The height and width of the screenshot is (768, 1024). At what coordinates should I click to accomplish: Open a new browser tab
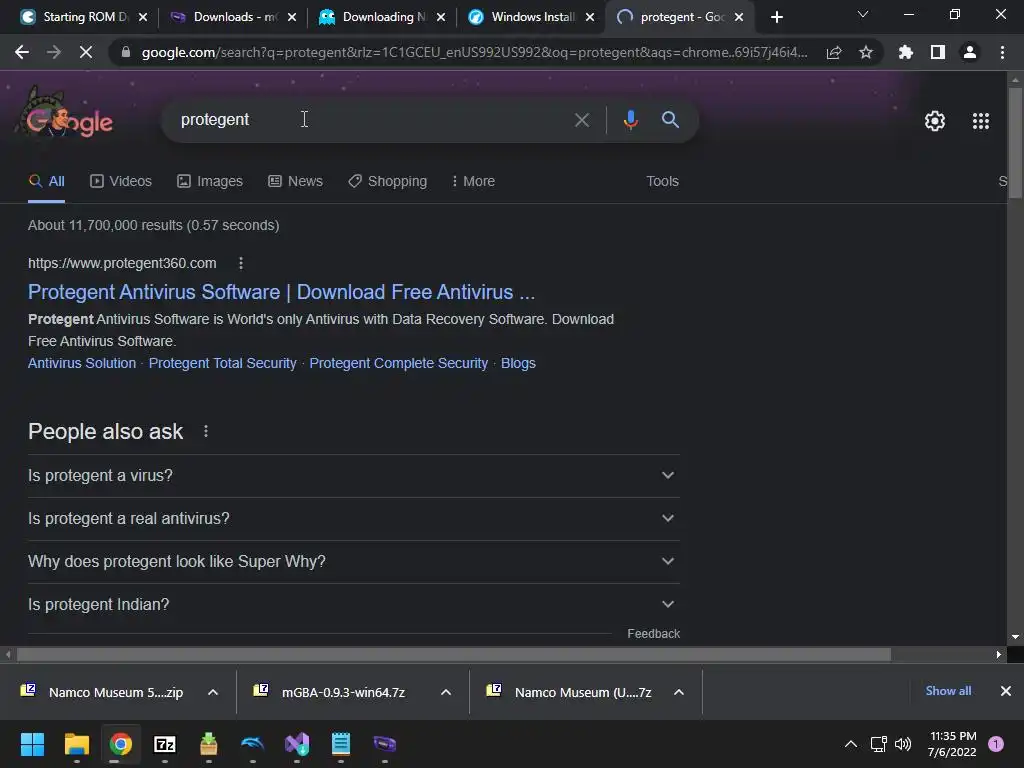(x=776, y=17)
